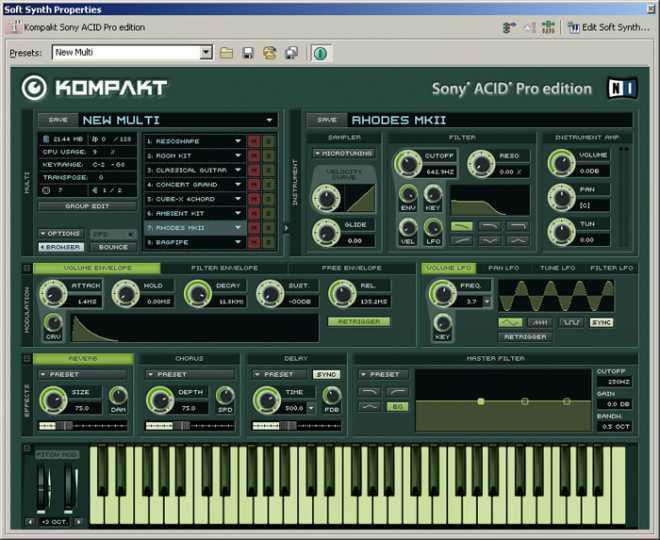Click the envelope Decay knob
Image resolution: width=660 pixels, height=540 pixels.
click(198, 293)
